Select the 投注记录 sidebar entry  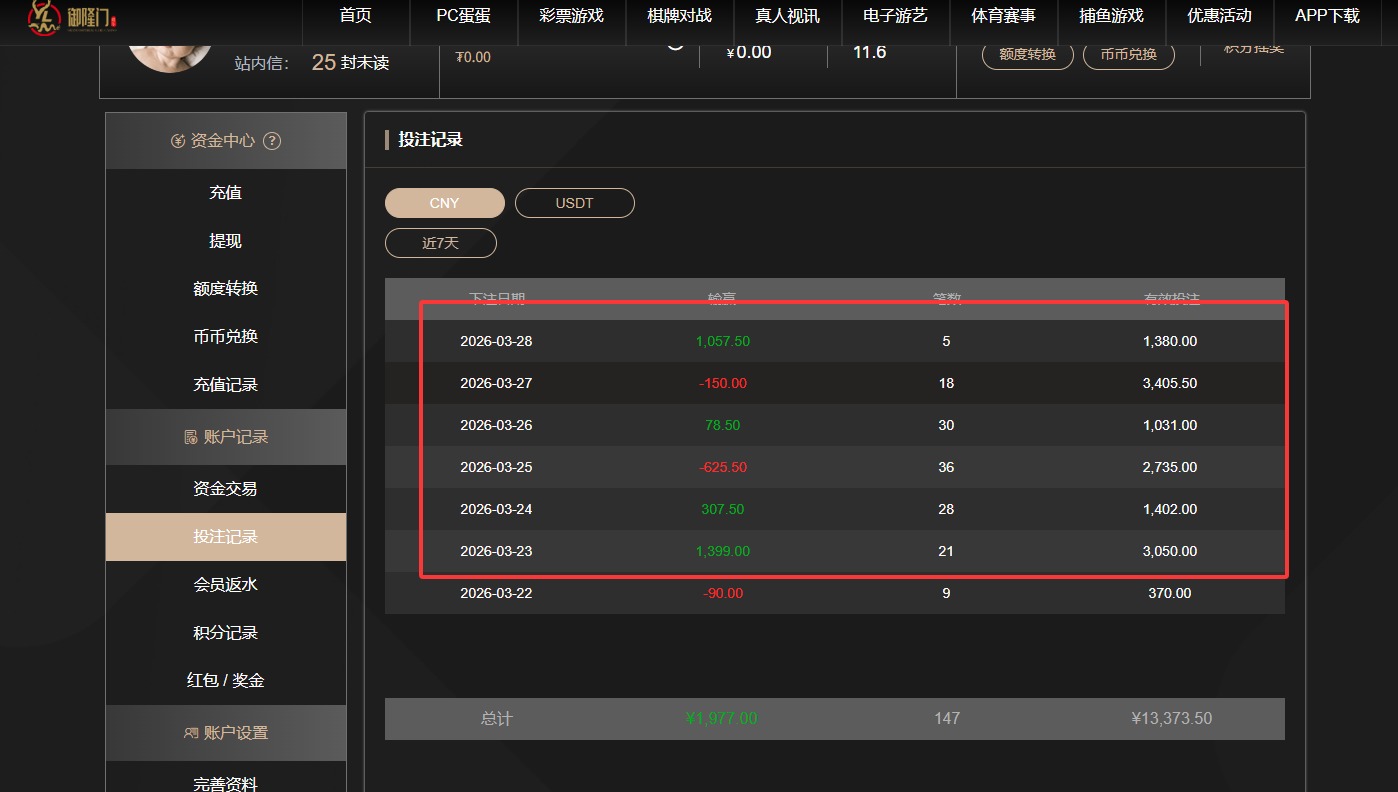point(225,536)
